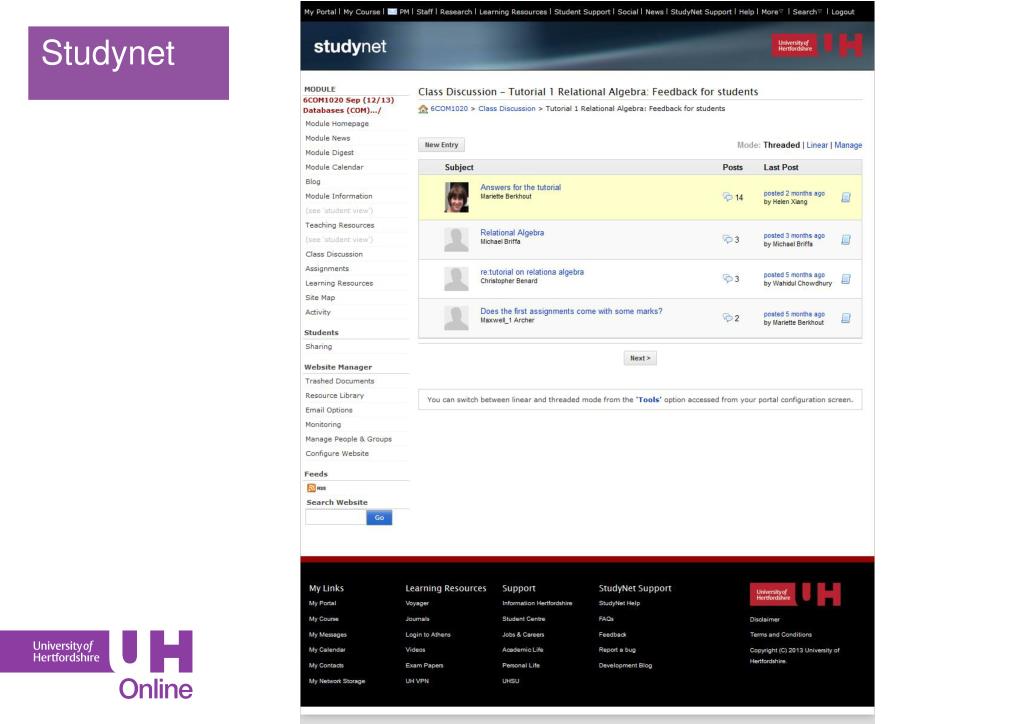Image resolution: width=1024 pixels, height=724 pixels.
Task: Open Manage mode link
Action: pyautogui.click(x=848, y=145)
